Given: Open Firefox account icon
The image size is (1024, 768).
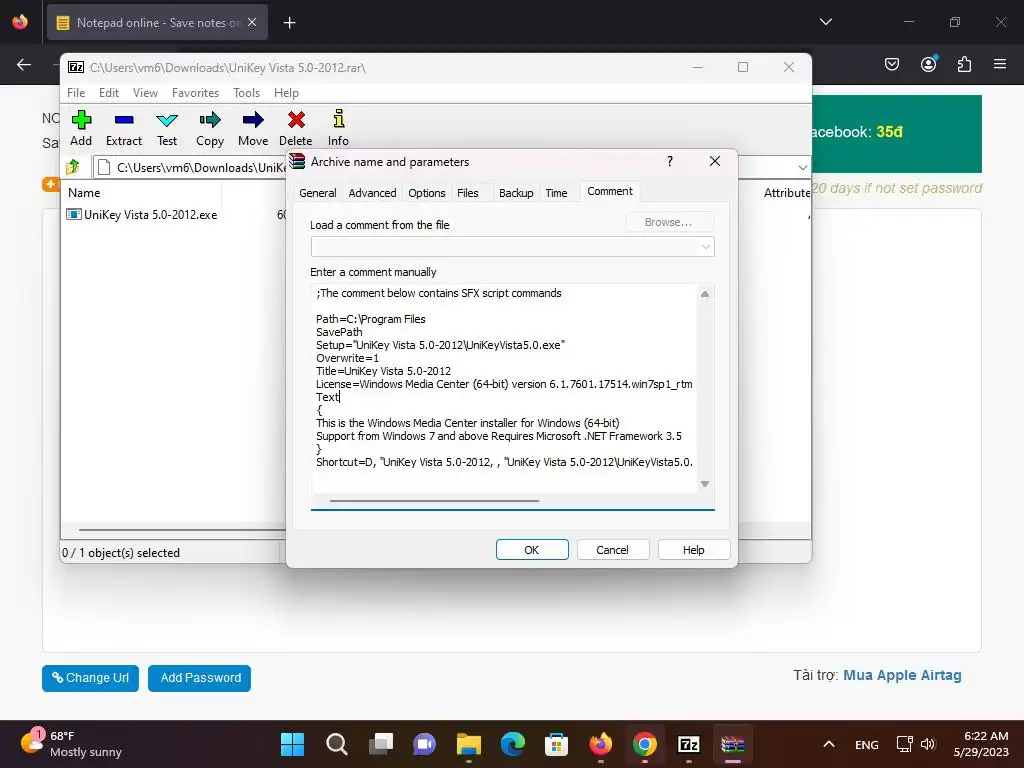Looking at the screenshot, I should [x=928, y=64].
